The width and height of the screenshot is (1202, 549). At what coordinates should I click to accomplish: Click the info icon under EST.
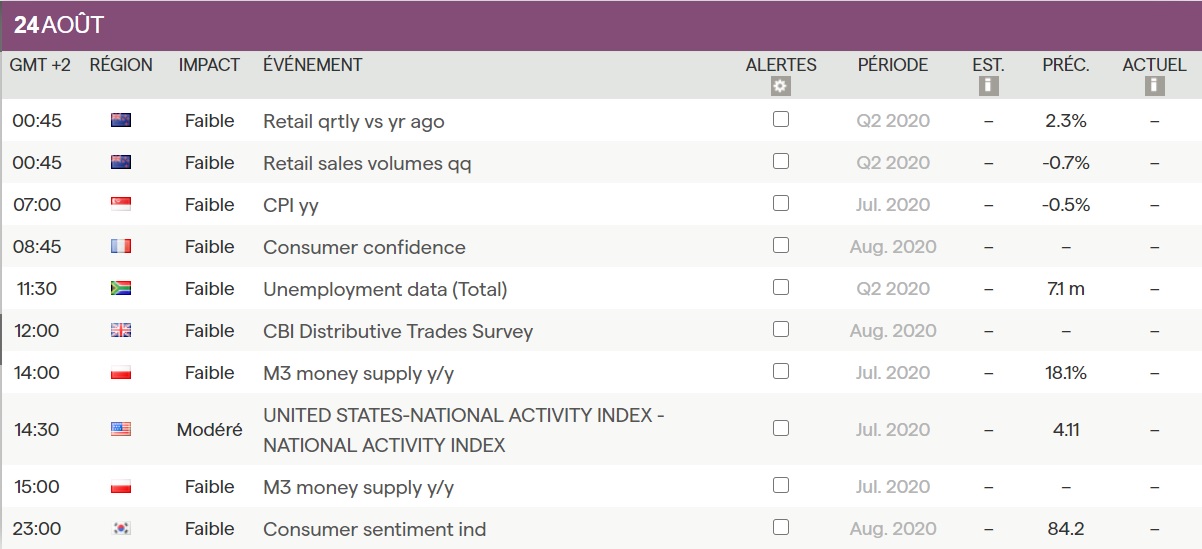[x=989, y=87]
